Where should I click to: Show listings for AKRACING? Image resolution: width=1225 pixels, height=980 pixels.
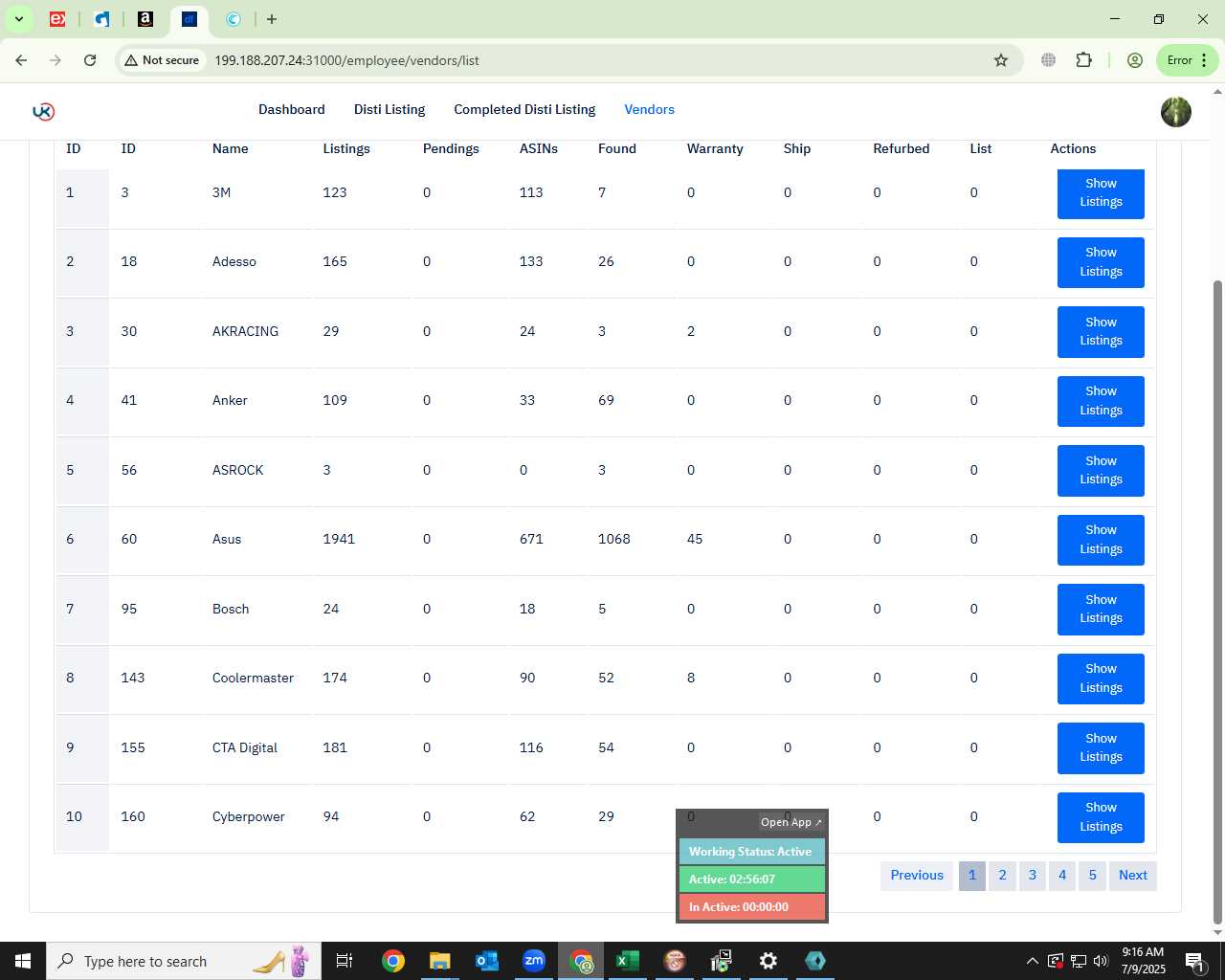pyautogui.click(x=1101, y=332)
